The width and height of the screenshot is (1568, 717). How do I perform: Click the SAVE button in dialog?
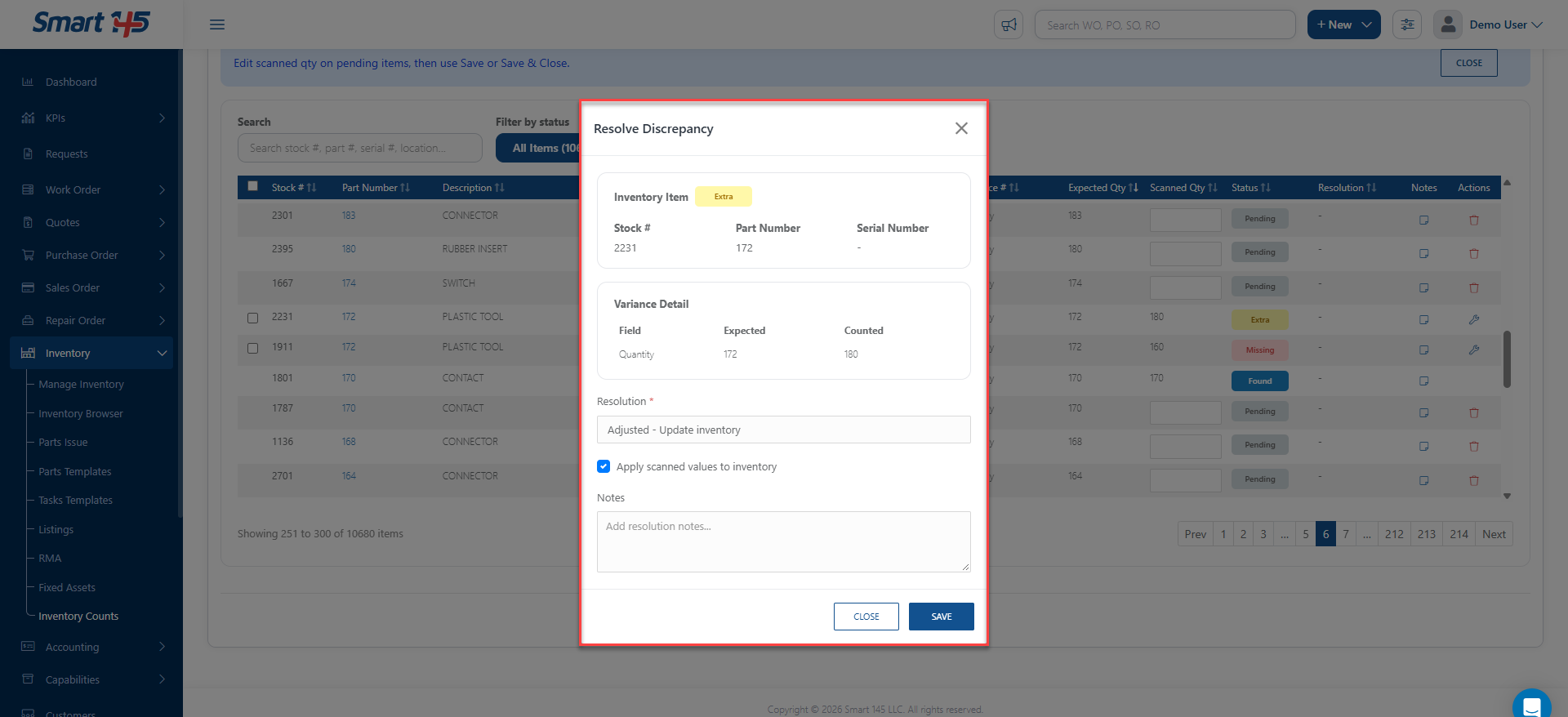pyautogui.click(x=941, y=617)
